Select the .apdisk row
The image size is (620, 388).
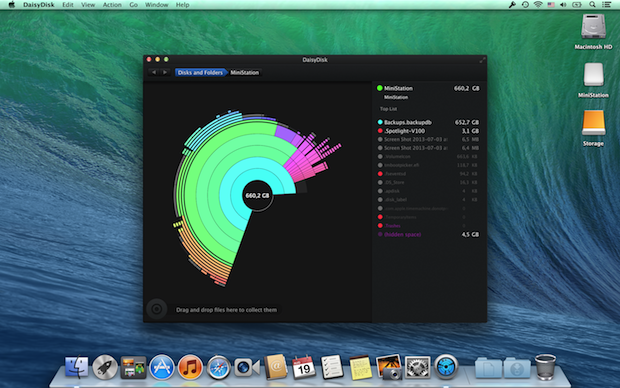(x=428, y=191)
